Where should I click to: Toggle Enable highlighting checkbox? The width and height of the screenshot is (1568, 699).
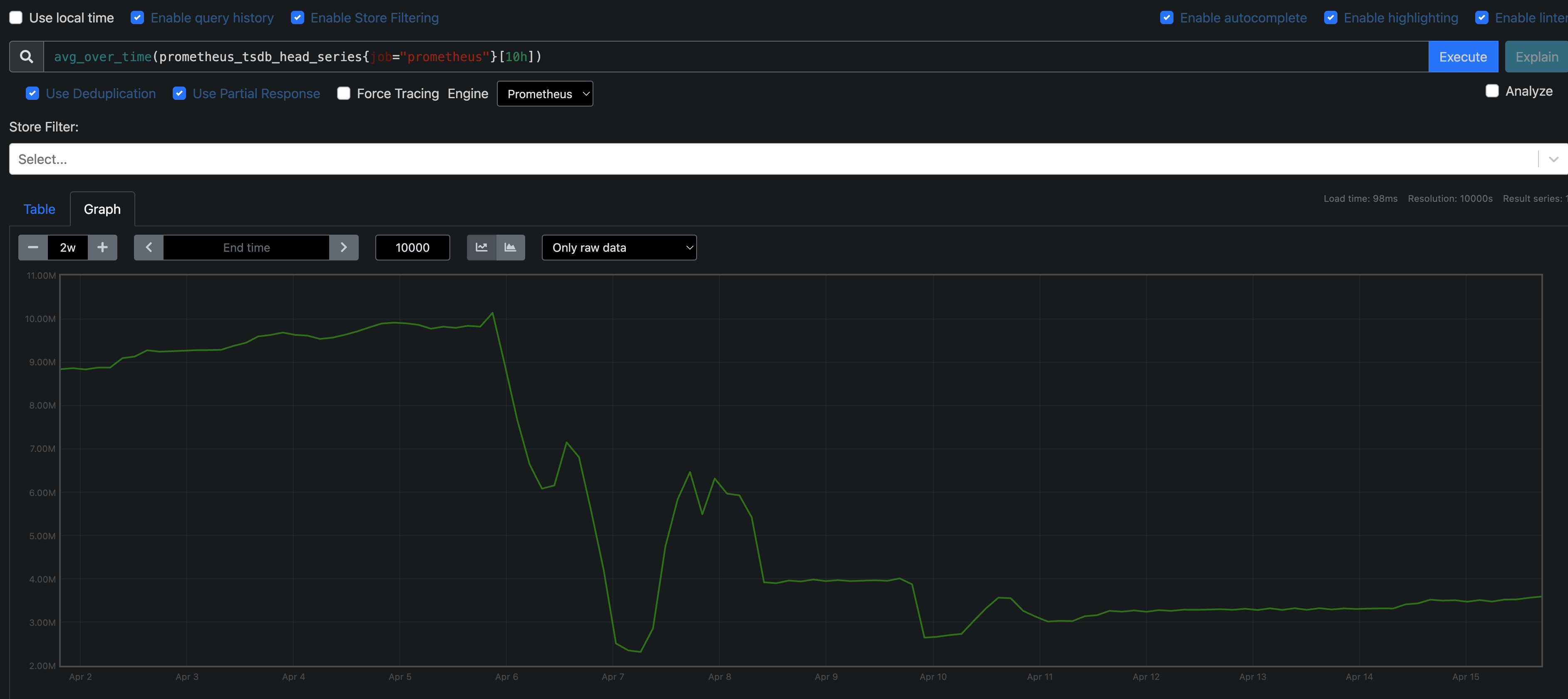1331,17
